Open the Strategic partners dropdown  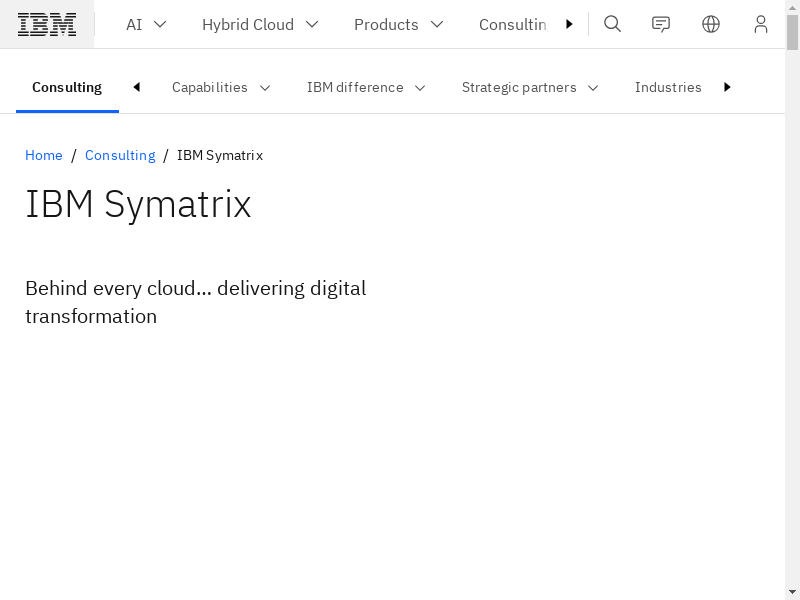tap(530, 87)
